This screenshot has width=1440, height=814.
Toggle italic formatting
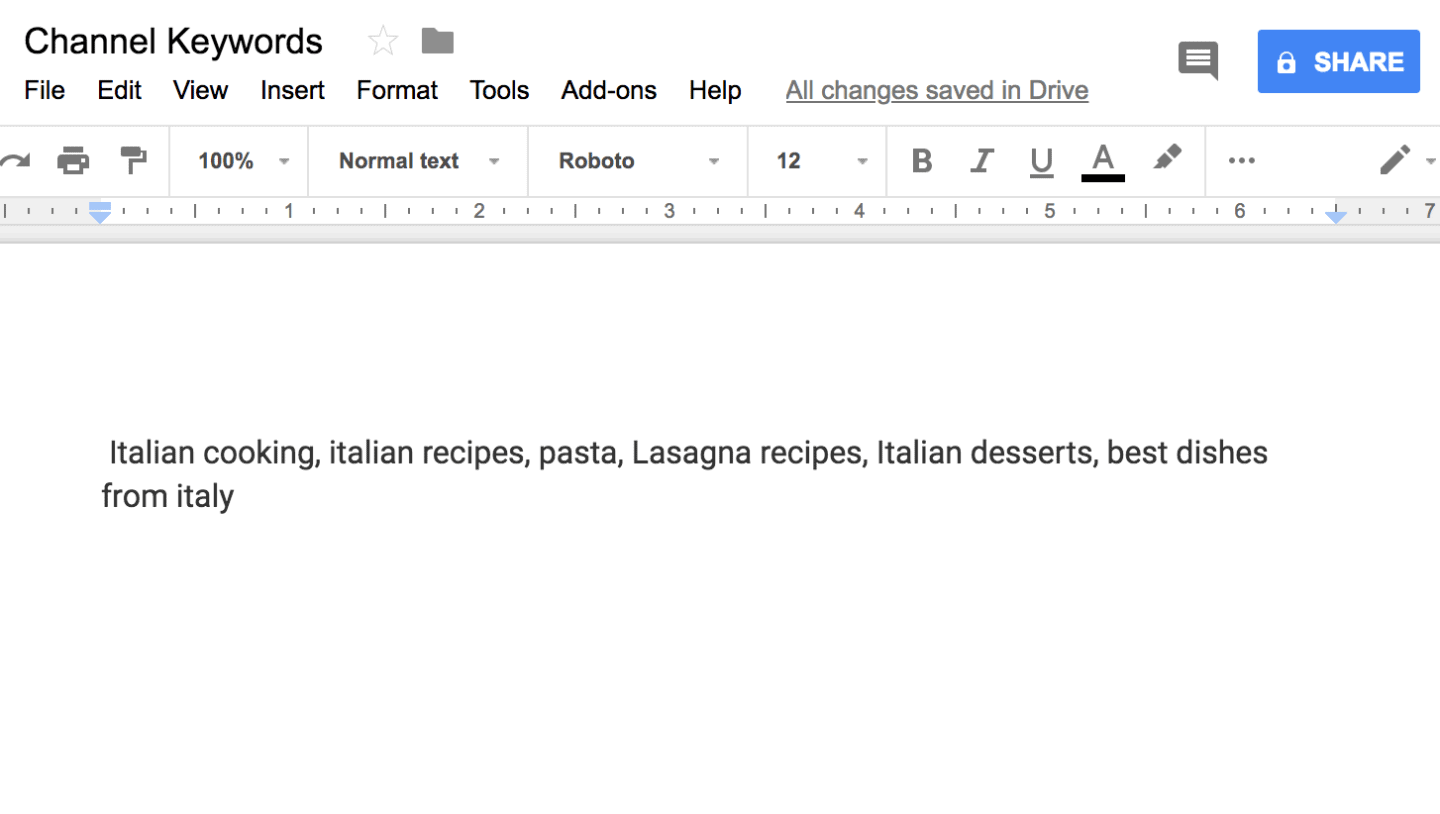tap(982, 161)
